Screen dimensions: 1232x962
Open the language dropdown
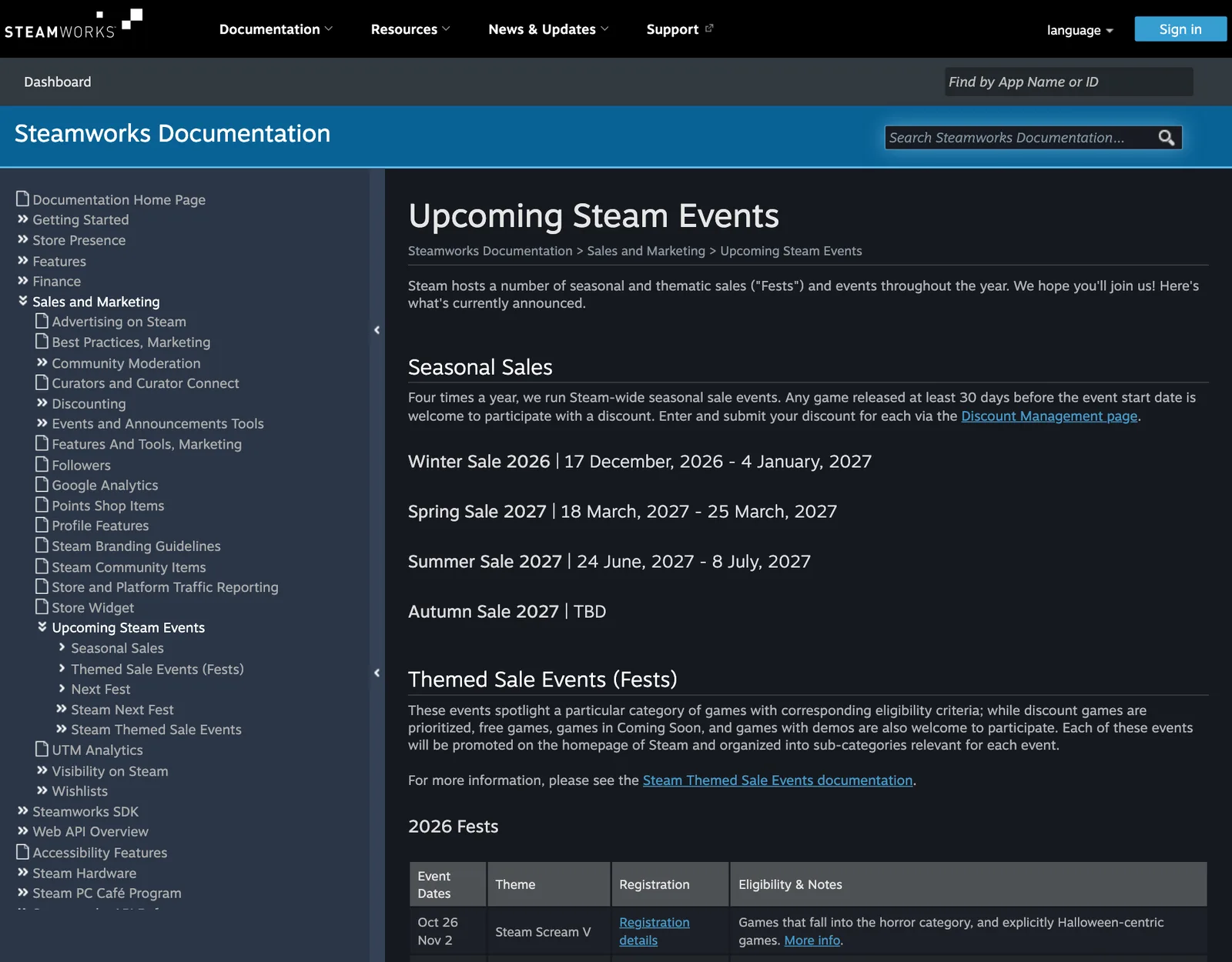click(x=1080, y=30)
